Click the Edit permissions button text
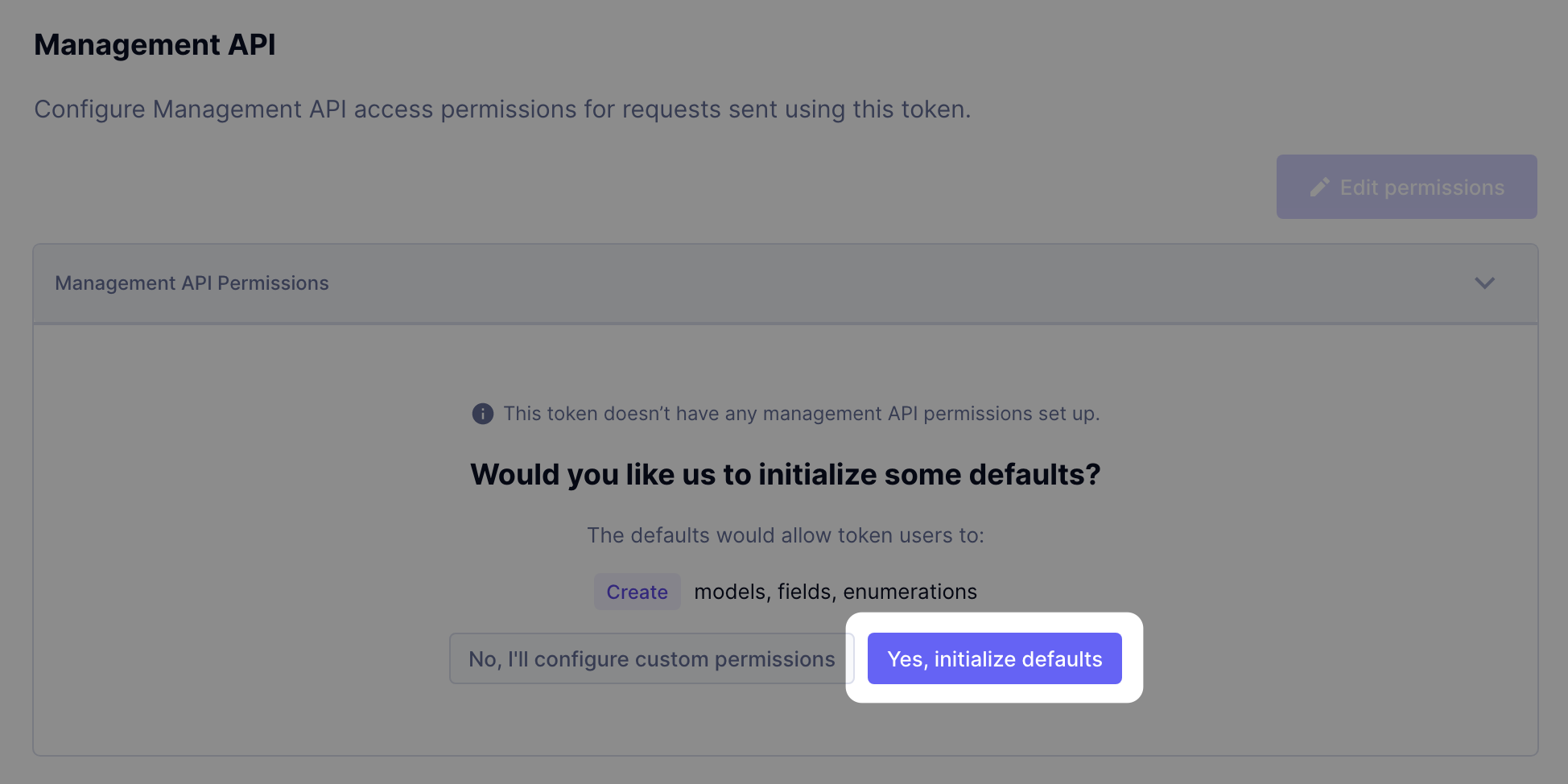1568x784 pixels. click(1422, 188)
